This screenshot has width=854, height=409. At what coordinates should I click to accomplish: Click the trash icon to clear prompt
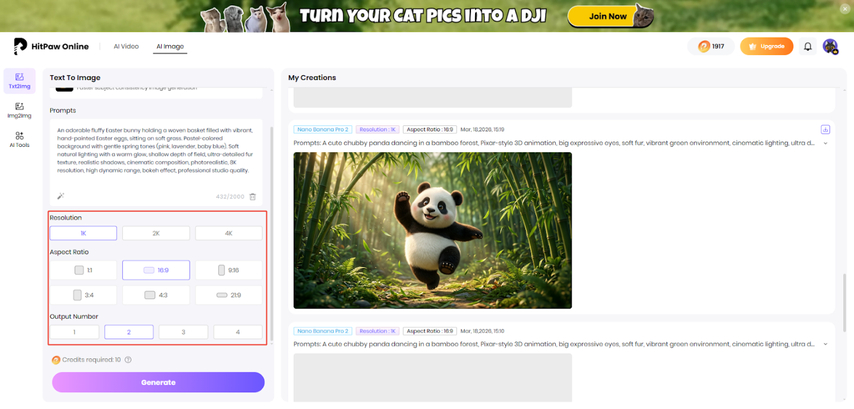[253, 197]
